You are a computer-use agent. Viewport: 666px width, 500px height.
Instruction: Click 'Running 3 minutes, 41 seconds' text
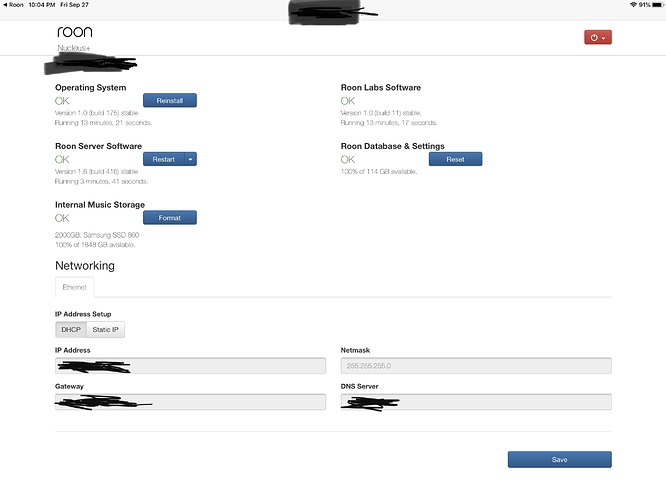click(102, 181)
